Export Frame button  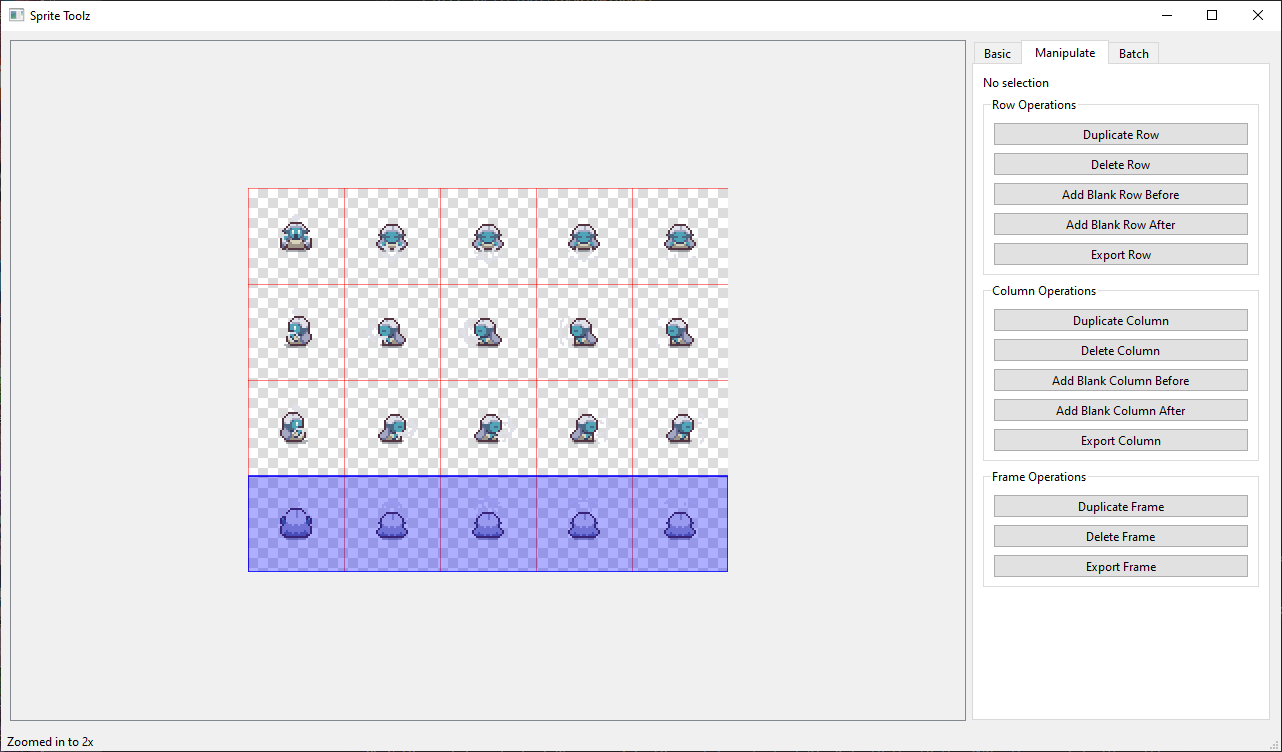pyautogui.click(x=1120, y=566)
